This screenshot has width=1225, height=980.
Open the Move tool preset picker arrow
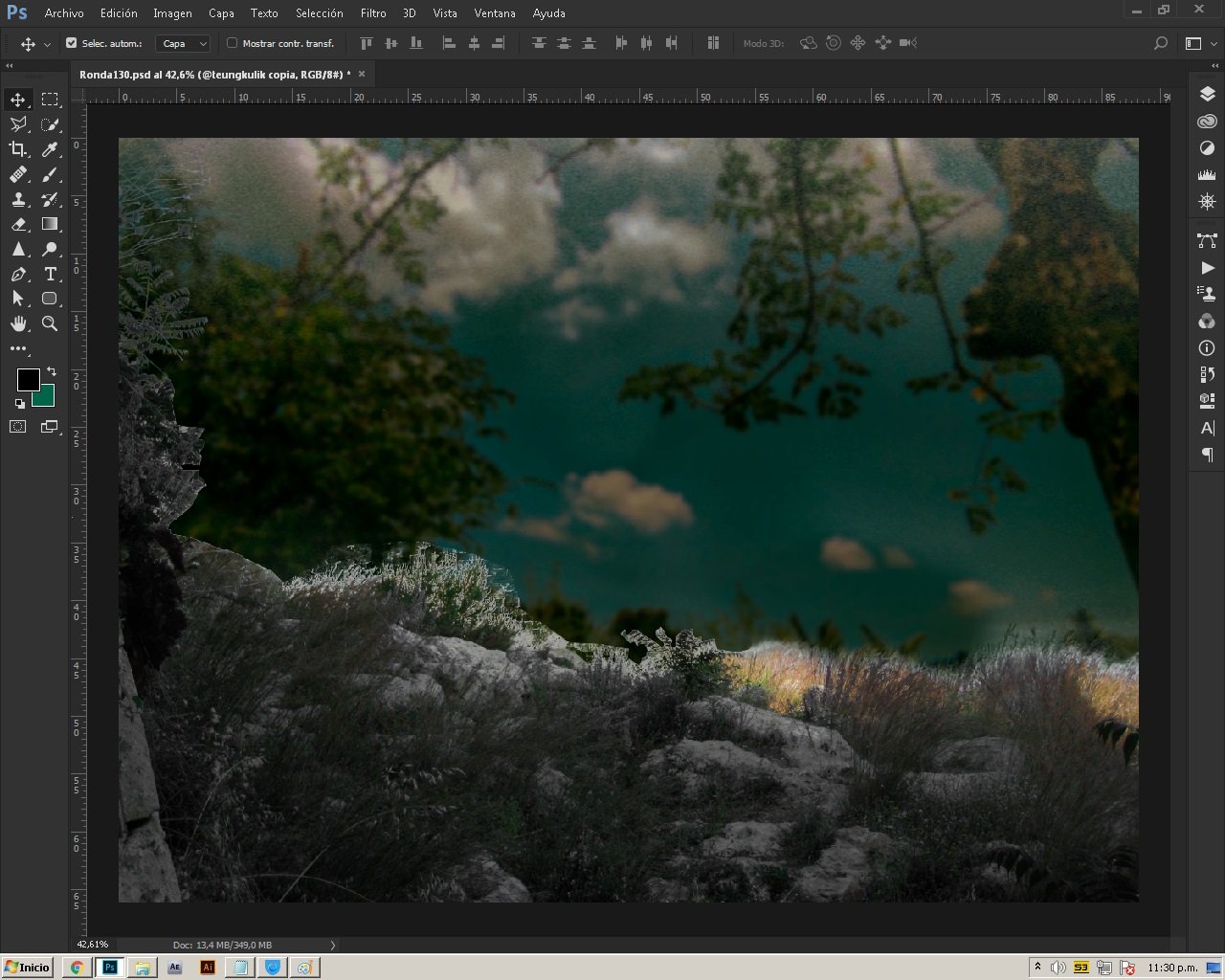coord(47,44)
